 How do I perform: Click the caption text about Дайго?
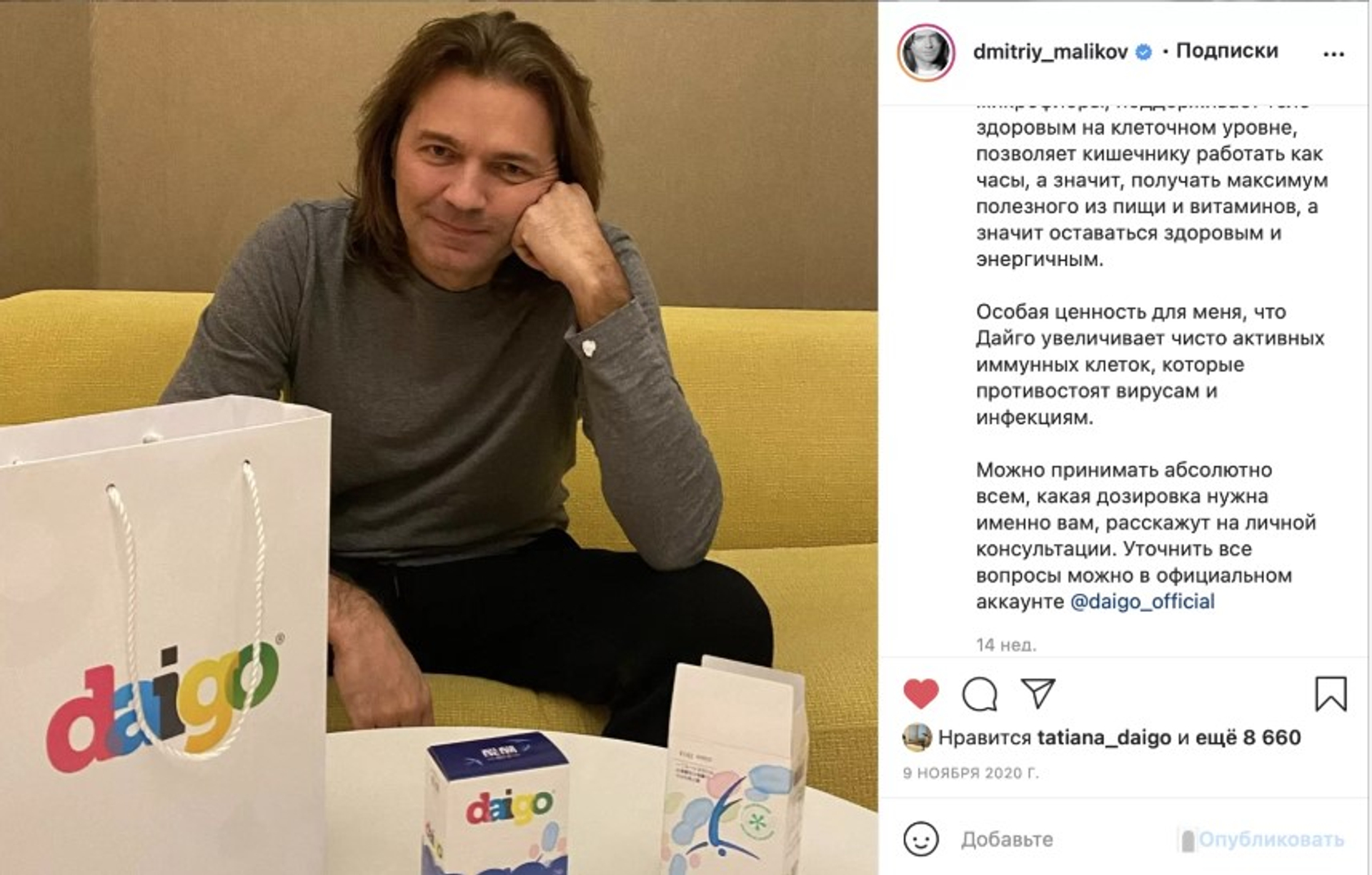(x=1150, y=364)
